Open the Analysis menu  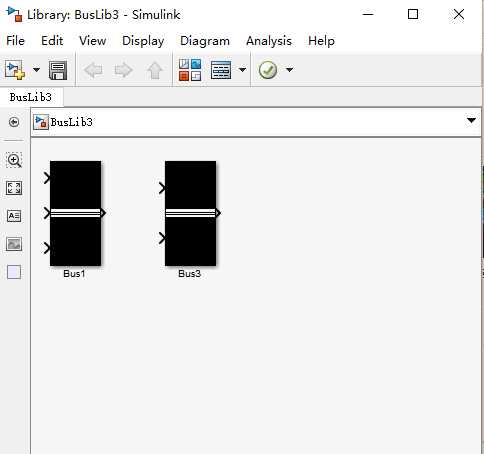269,41
